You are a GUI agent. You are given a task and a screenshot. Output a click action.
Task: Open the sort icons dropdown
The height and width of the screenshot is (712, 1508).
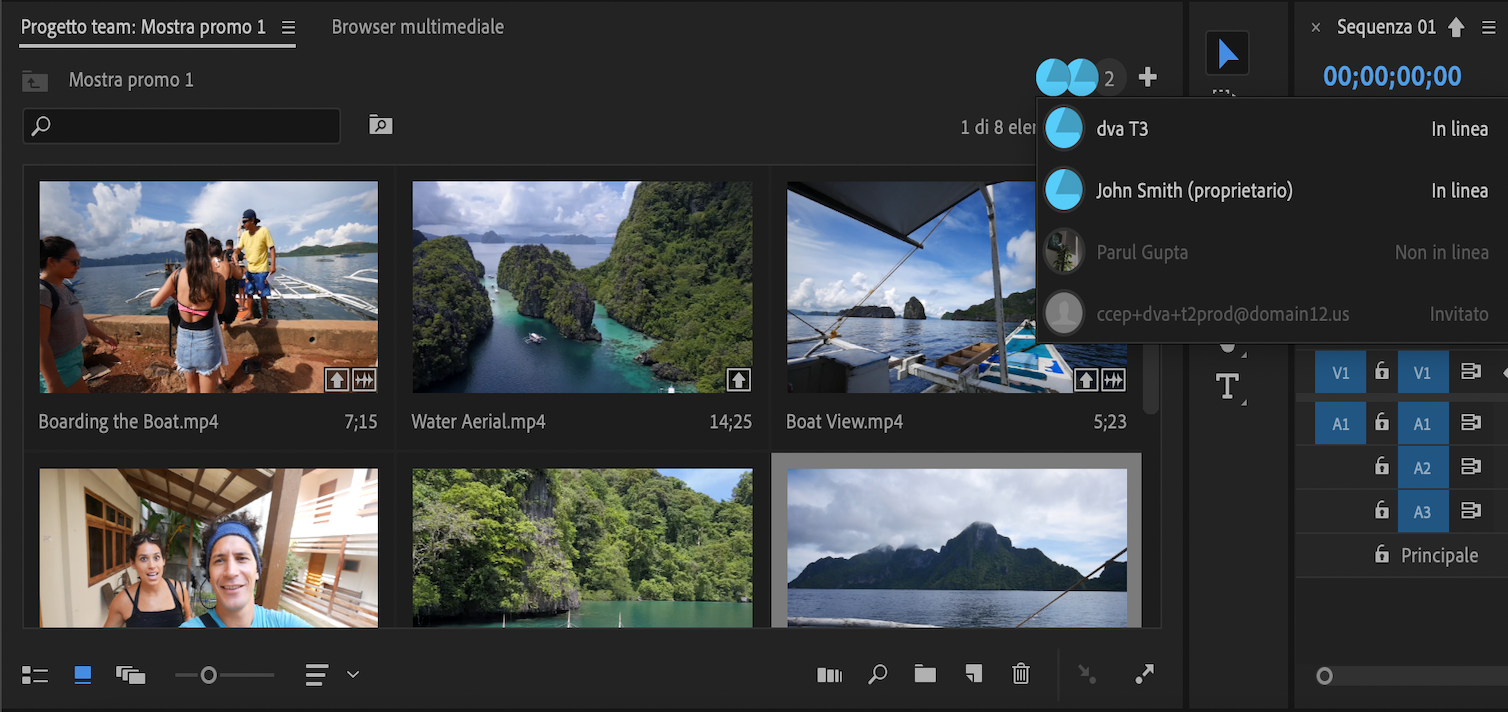pyautogui.click(x=317, y=675)
